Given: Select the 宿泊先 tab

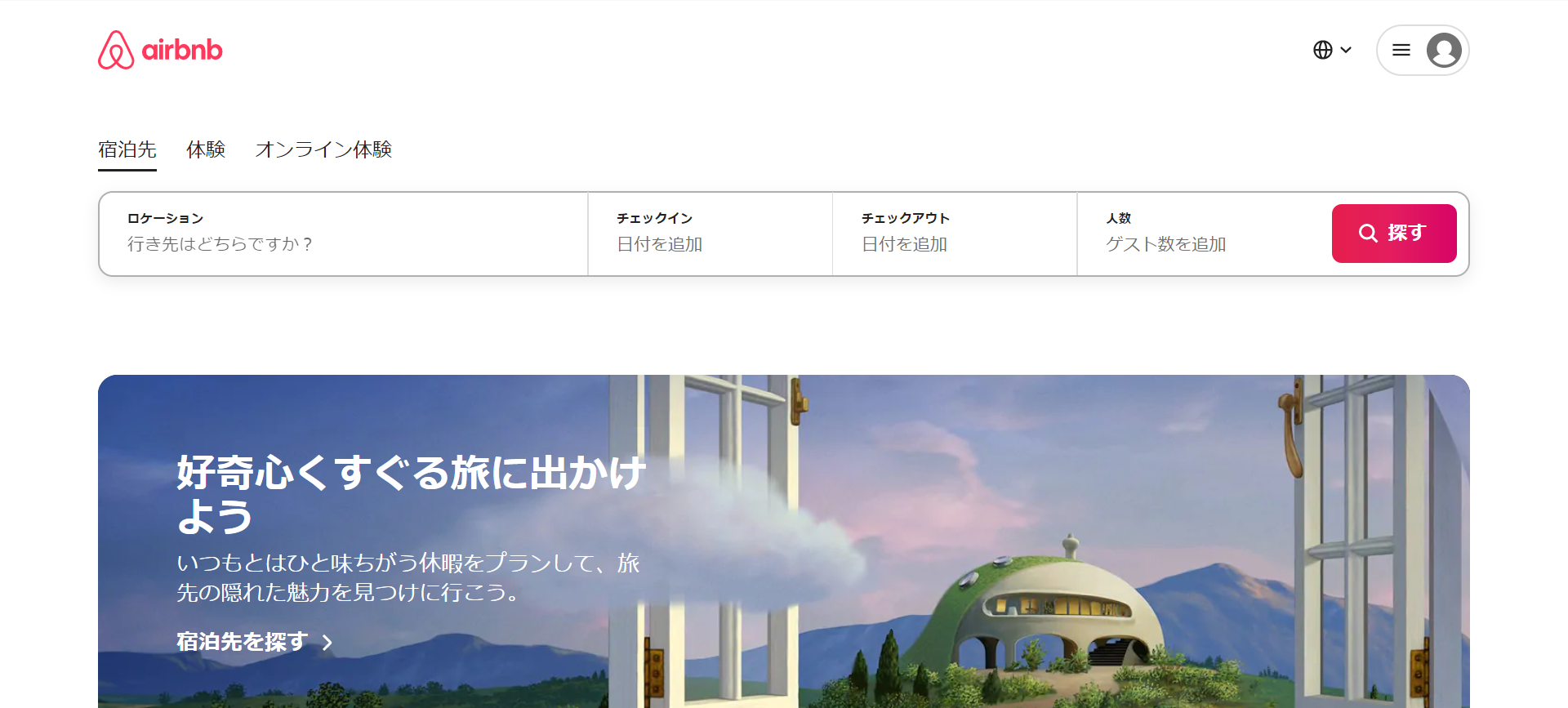Looking at the screenshot, I should pyautogui.click(x=127, y=150).
